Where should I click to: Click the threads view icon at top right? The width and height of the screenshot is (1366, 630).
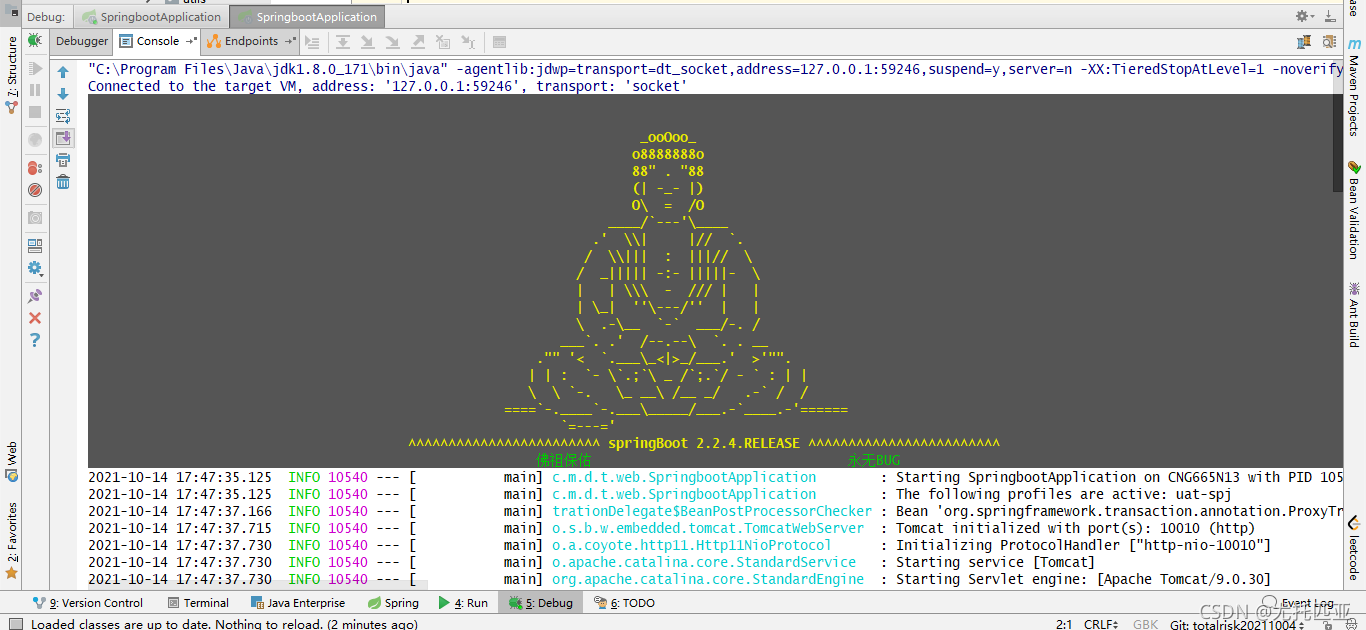[1304, 42]
